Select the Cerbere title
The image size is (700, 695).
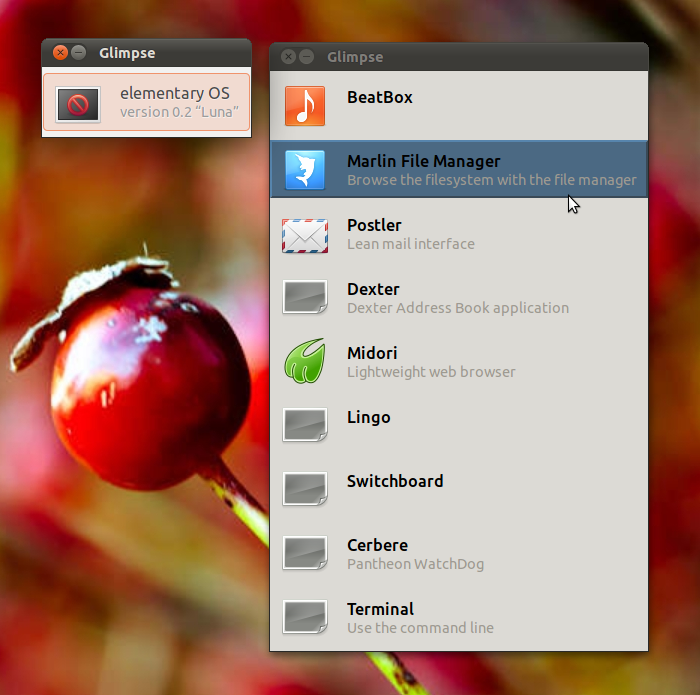point(377,545)
